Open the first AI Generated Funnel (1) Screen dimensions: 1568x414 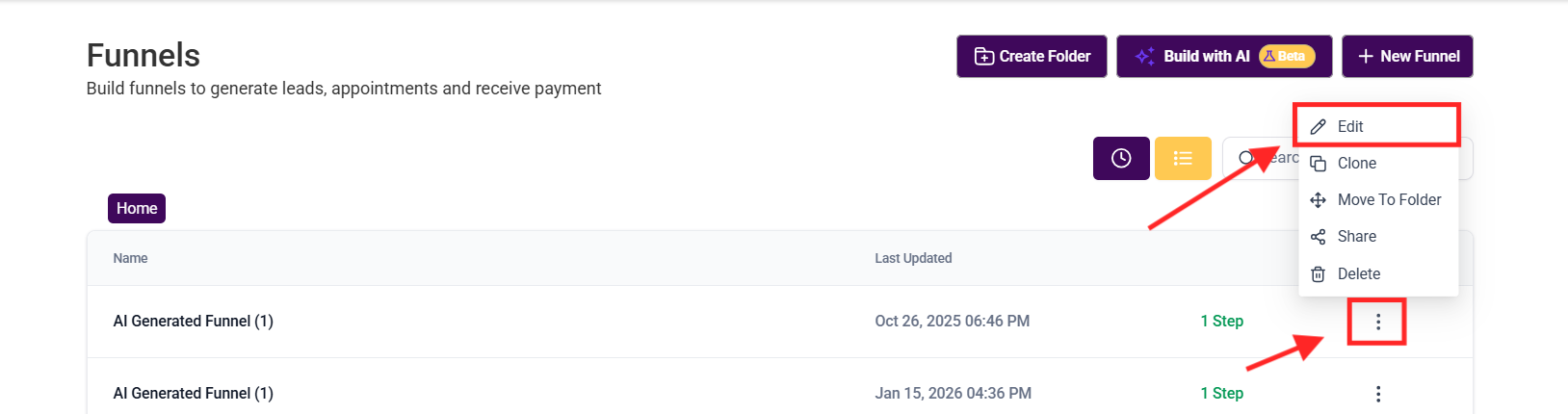click(x=194, y=322)
